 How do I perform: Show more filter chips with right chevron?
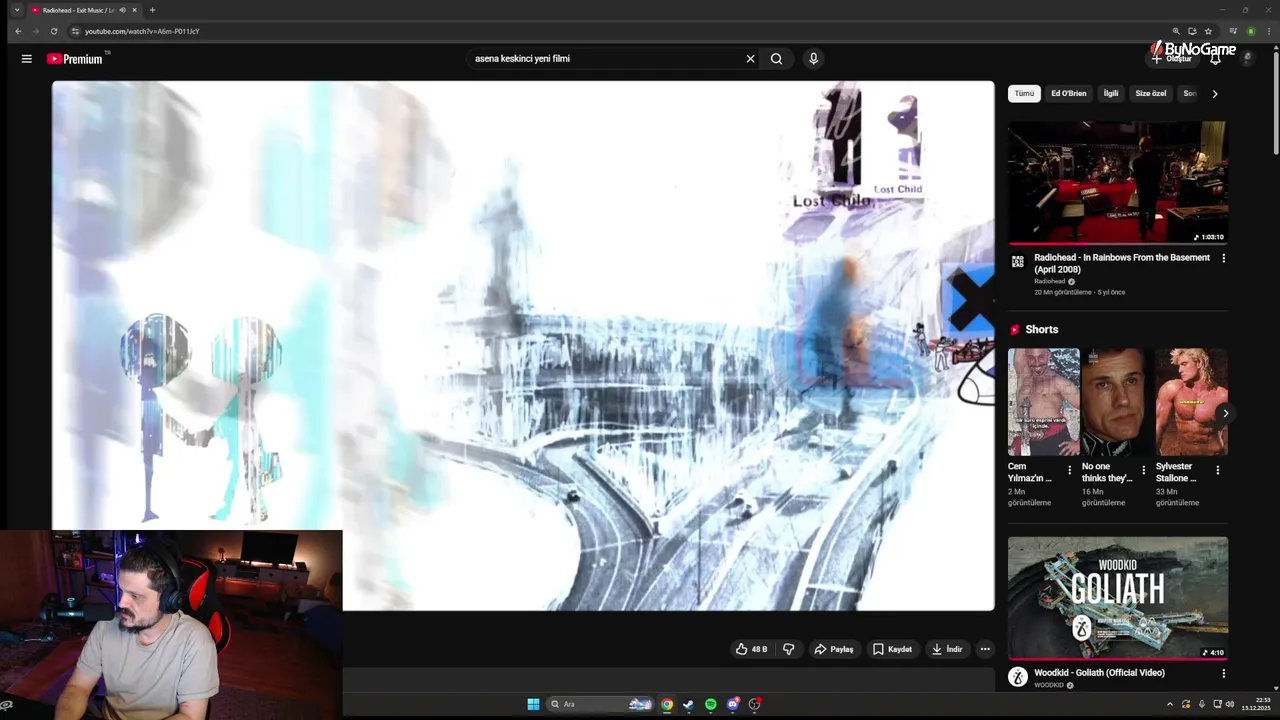[1214, 94]
